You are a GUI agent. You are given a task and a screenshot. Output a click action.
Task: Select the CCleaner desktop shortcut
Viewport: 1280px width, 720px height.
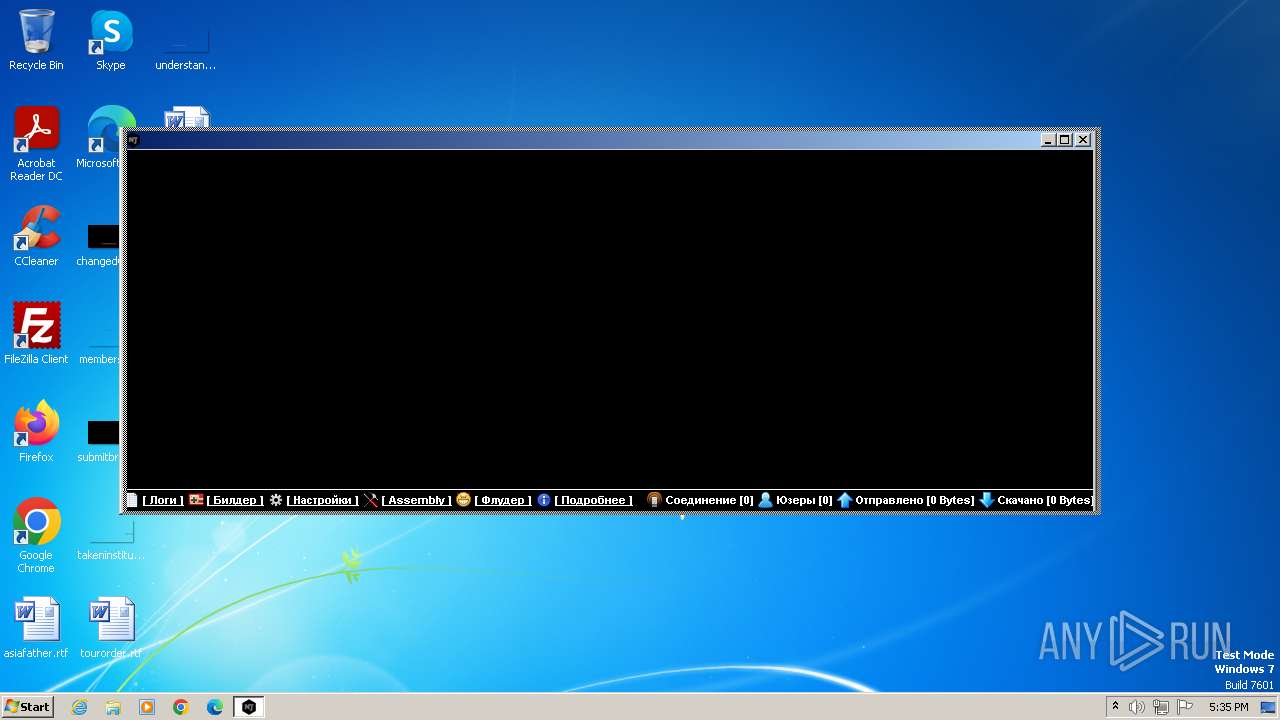36,236
